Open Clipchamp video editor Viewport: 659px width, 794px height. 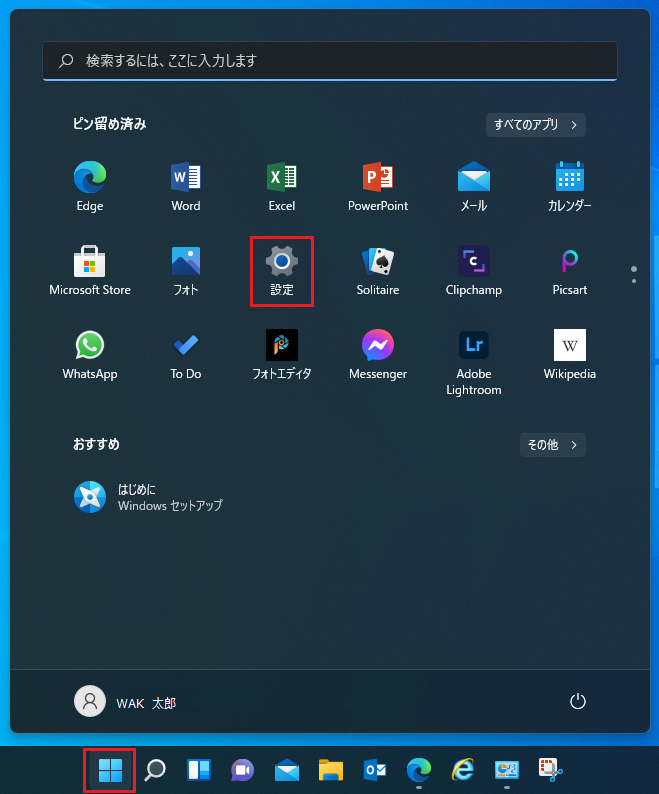coord(474,270)
